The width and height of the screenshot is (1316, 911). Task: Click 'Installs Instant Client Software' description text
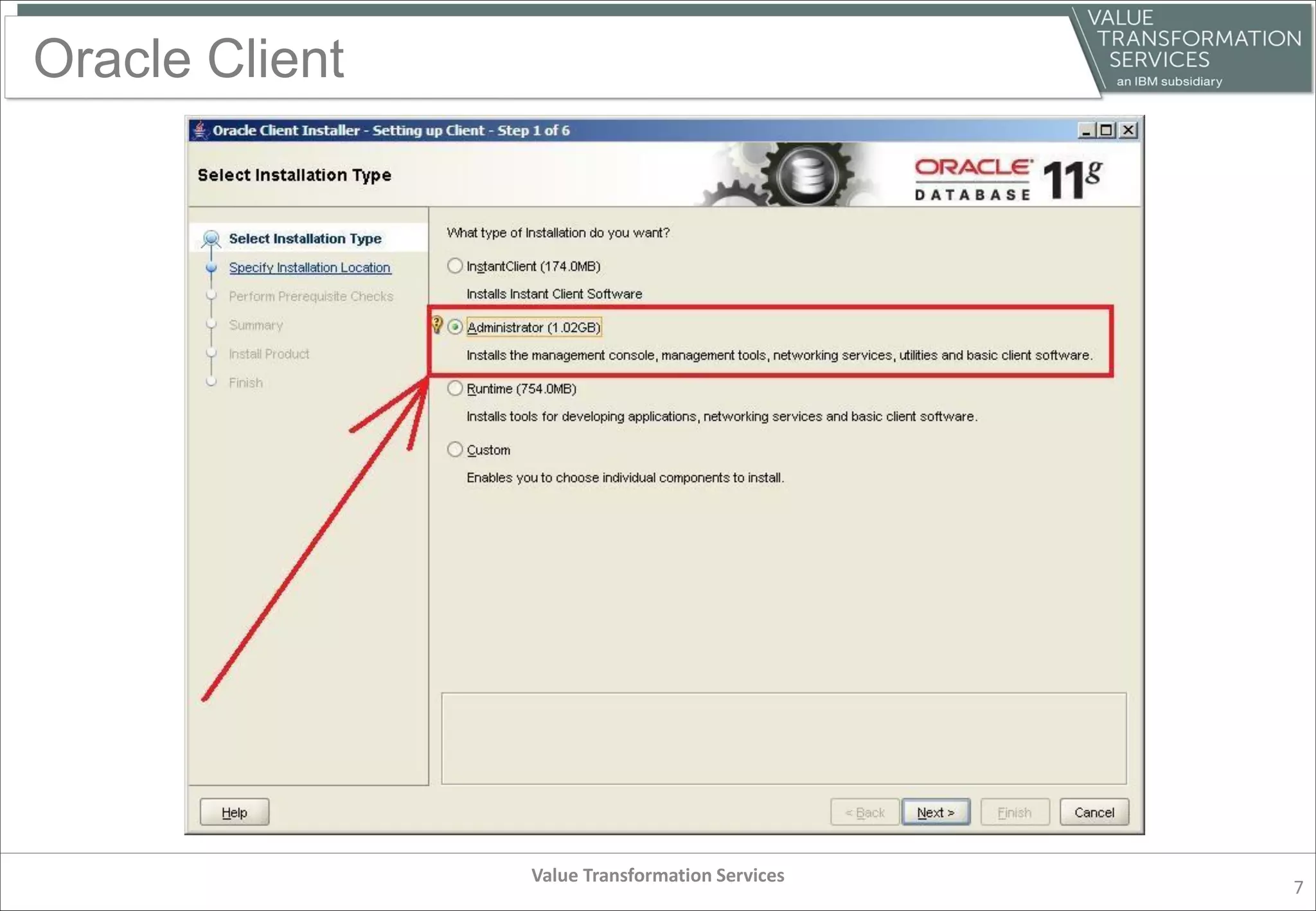click(554, 294)
